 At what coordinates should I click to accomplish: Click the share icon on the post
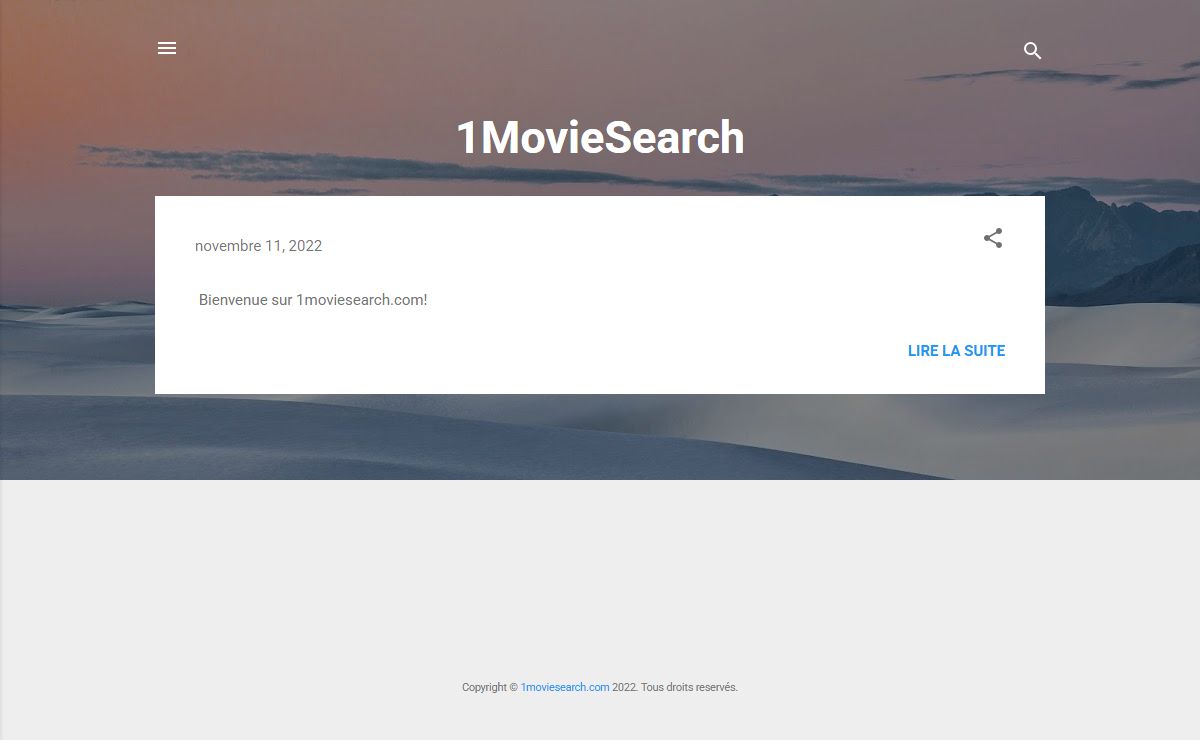pos(993,238)
